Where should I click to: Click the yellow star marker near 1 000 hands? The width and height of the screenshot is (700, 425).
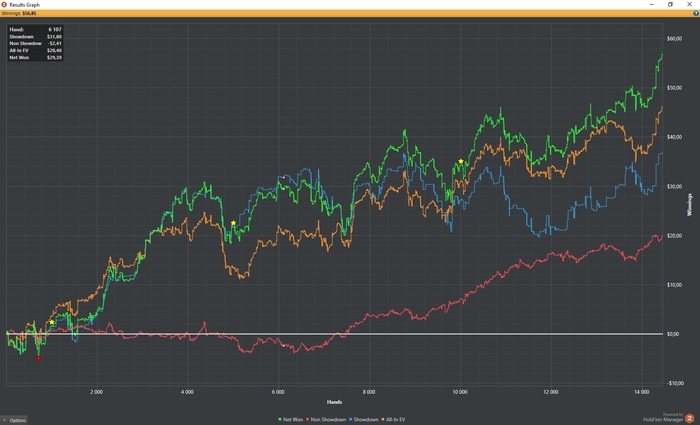click(x=52, y=322)
